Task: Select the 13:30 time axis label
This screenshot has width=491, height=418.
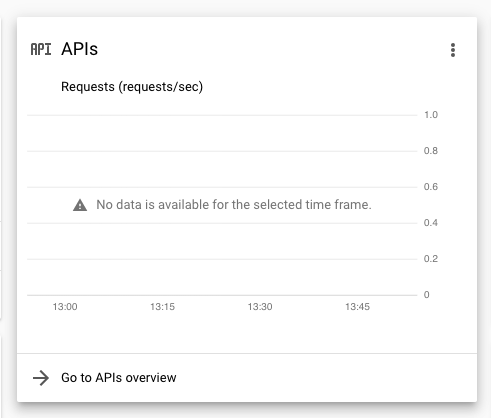Action: pyautogui.click(x=260, y=307)
